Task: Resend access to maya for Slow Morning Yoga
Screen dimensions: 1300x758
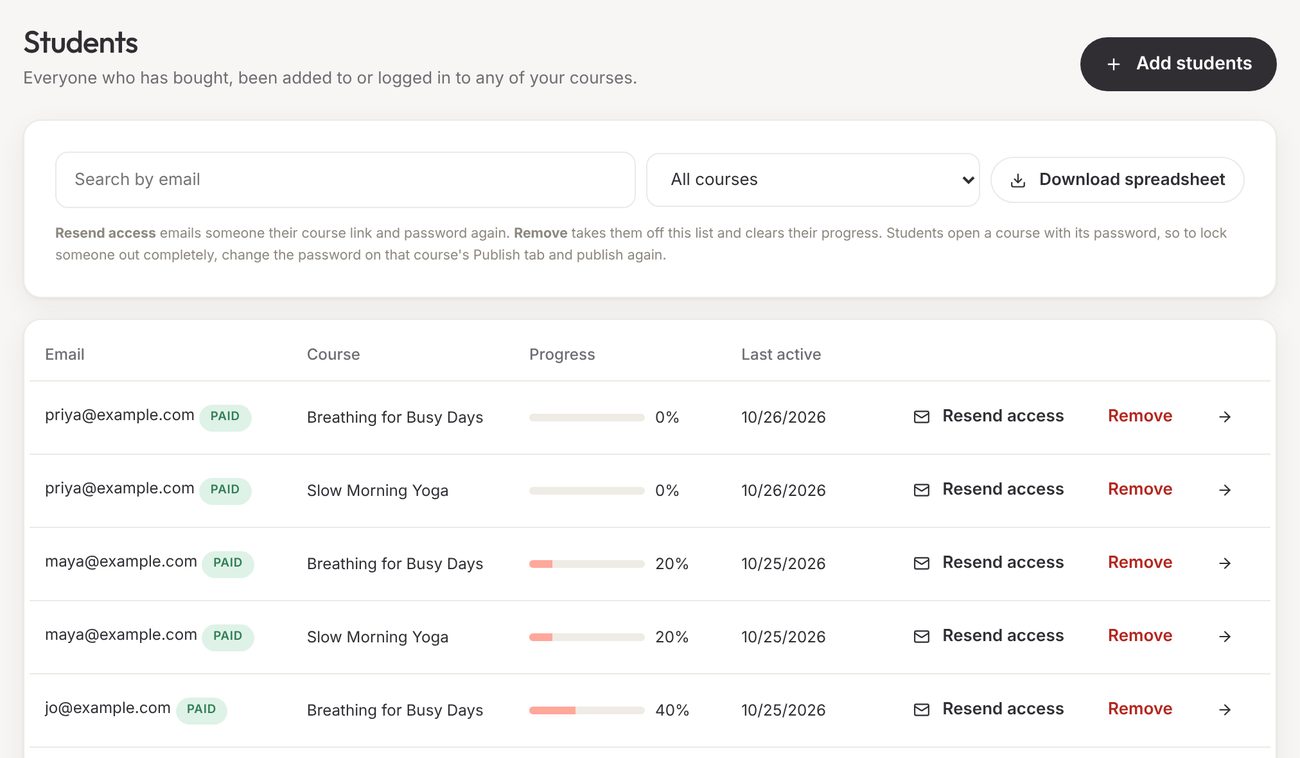Action: click(x=989, y=635)
